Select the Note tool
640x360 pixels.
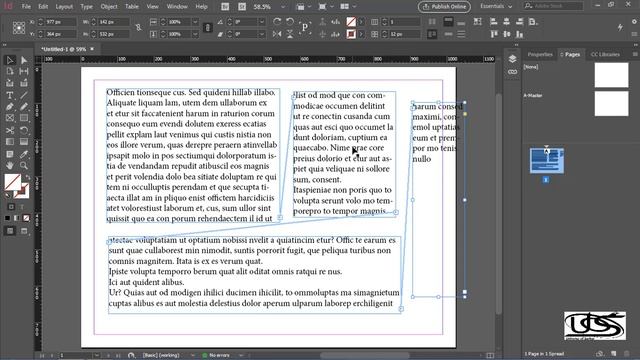click(x=10, y=154)
